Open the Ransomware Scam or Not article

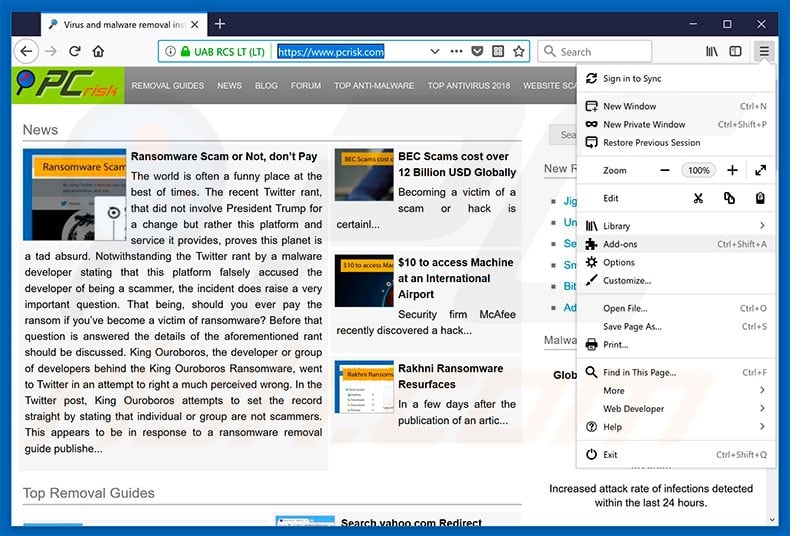[224, 157]
